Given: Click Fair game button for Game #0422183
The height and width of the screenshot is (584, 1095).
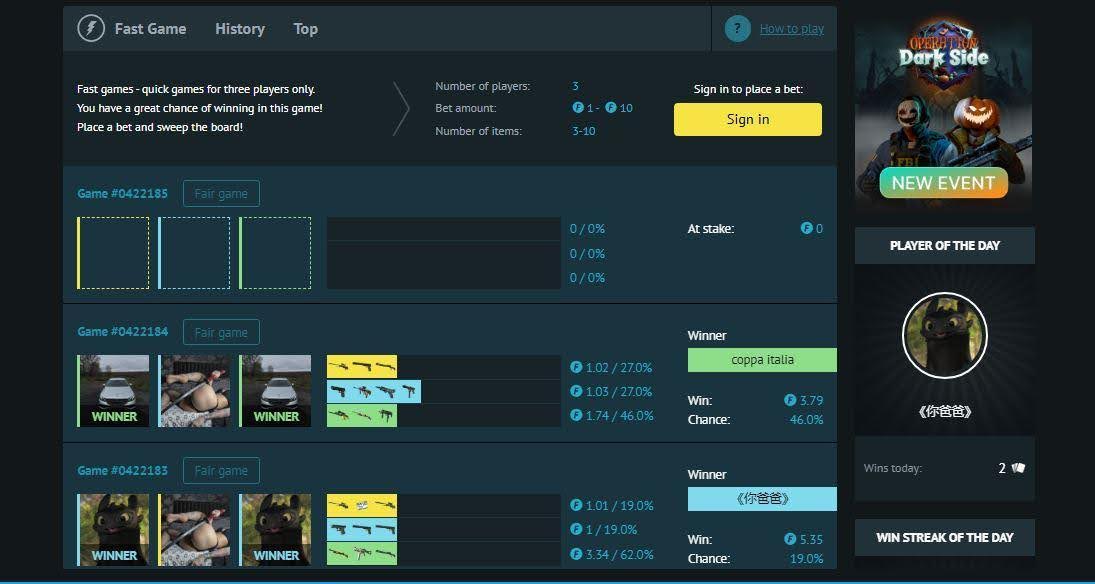Looking at the screenshot, I should point(221,471).
